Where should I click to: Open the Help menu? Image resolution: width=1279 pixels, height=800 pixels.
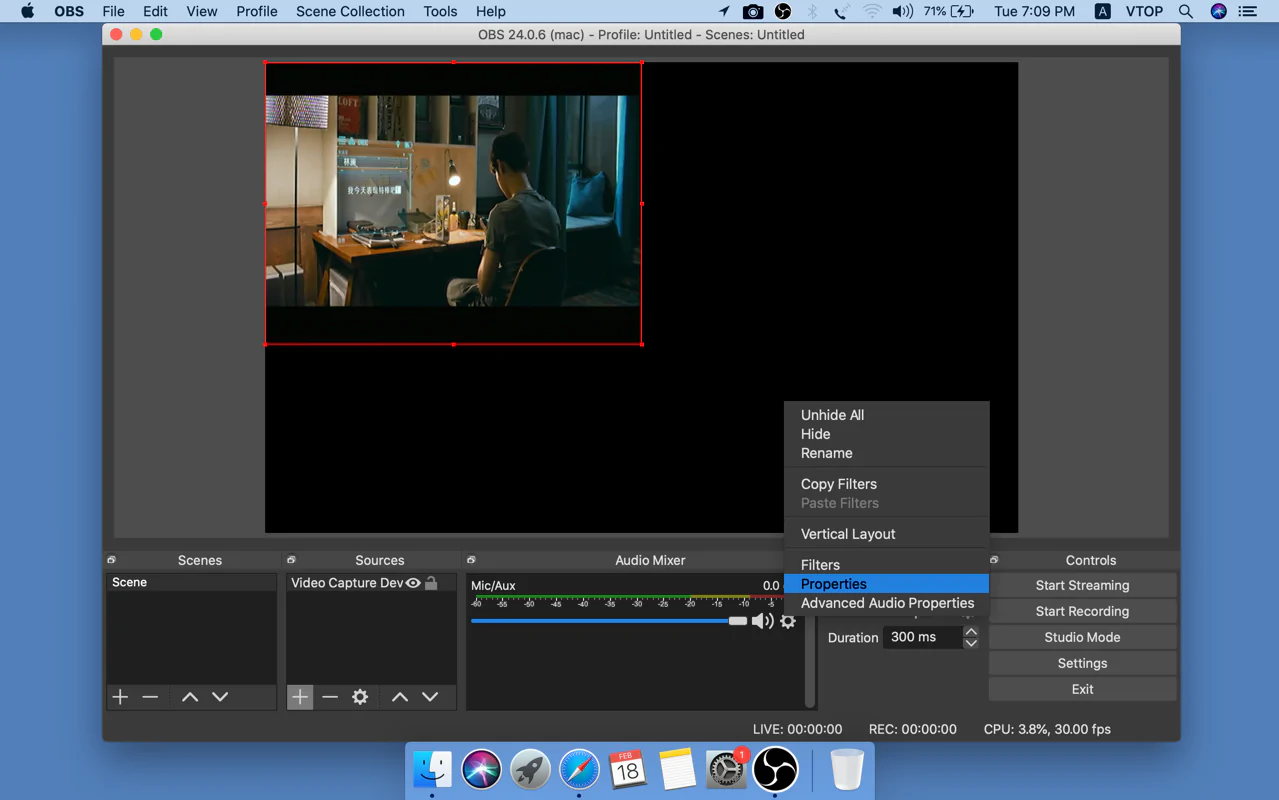[490, 11]
